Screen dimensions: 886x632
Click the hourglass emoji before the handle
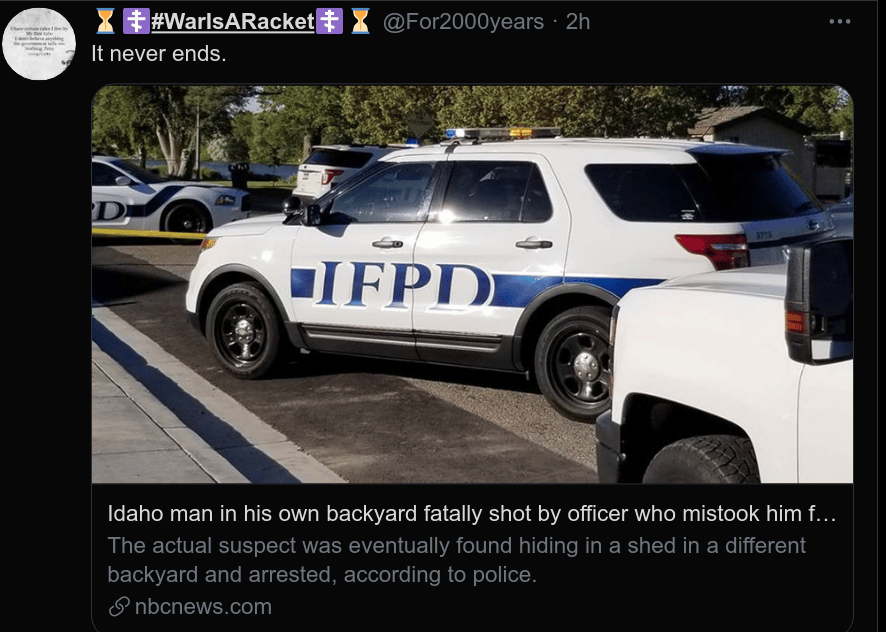point(360,21)
